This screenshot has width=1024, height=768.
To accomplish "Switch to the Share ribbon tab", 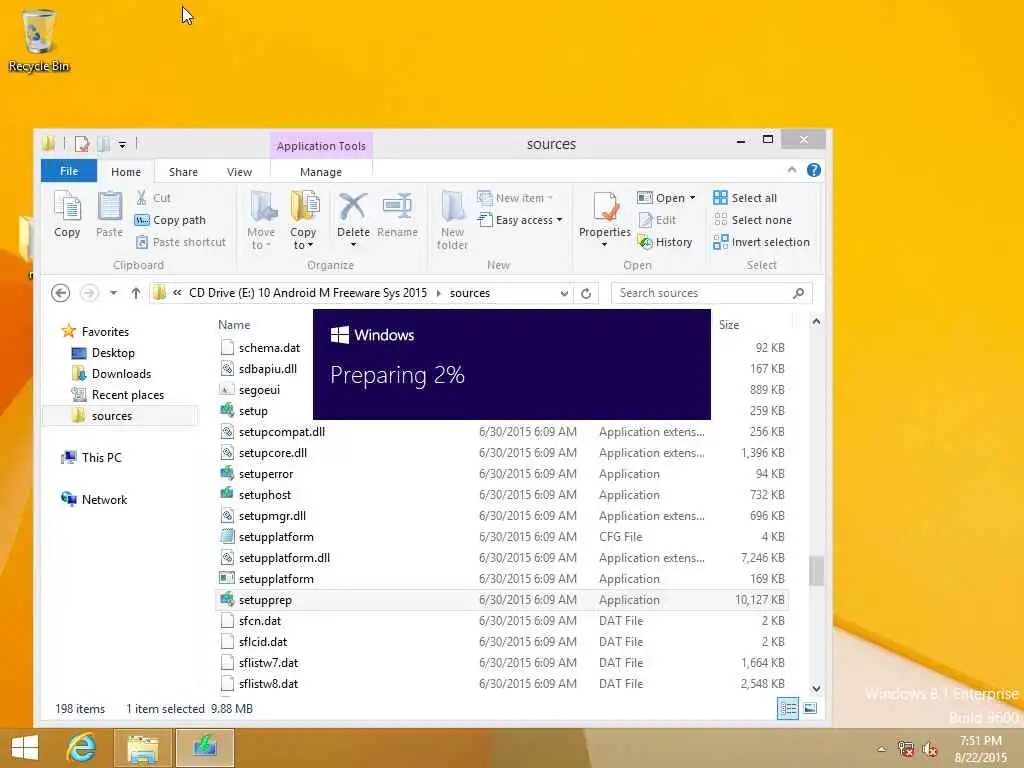I will click(183, 172).
